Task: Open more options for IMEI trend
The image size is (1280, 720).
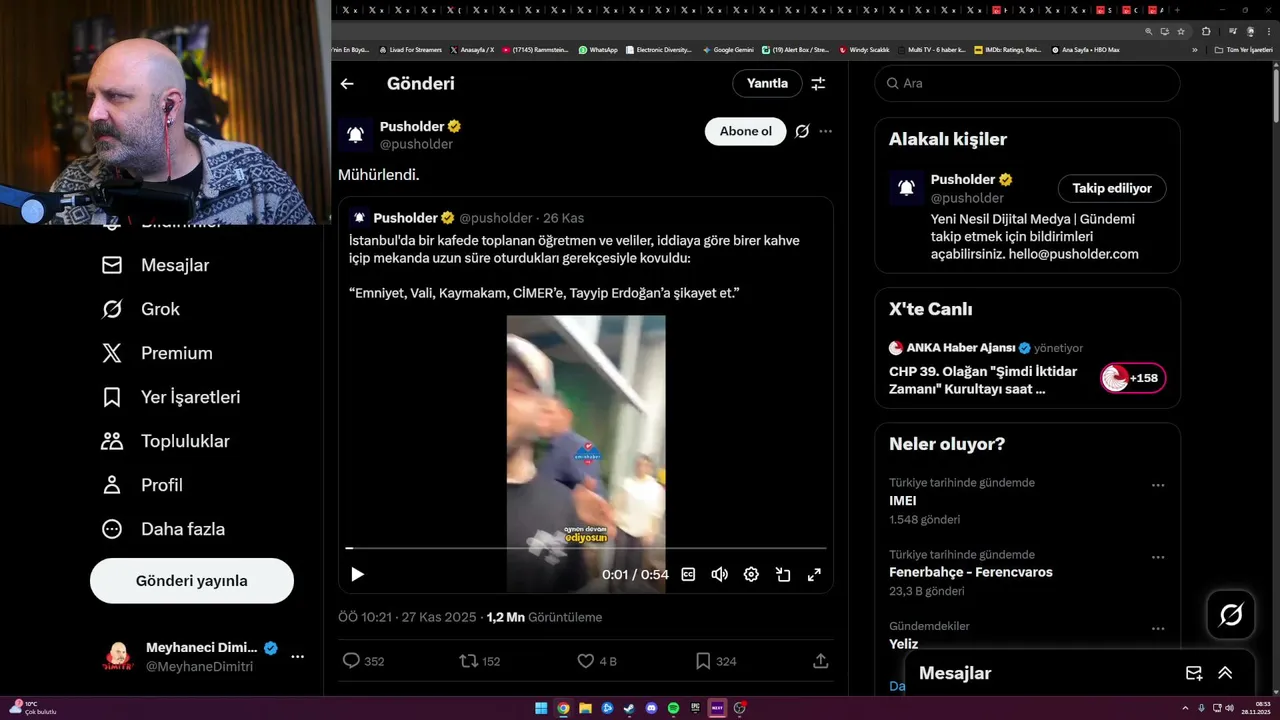Action: [x=1158, y=485]
